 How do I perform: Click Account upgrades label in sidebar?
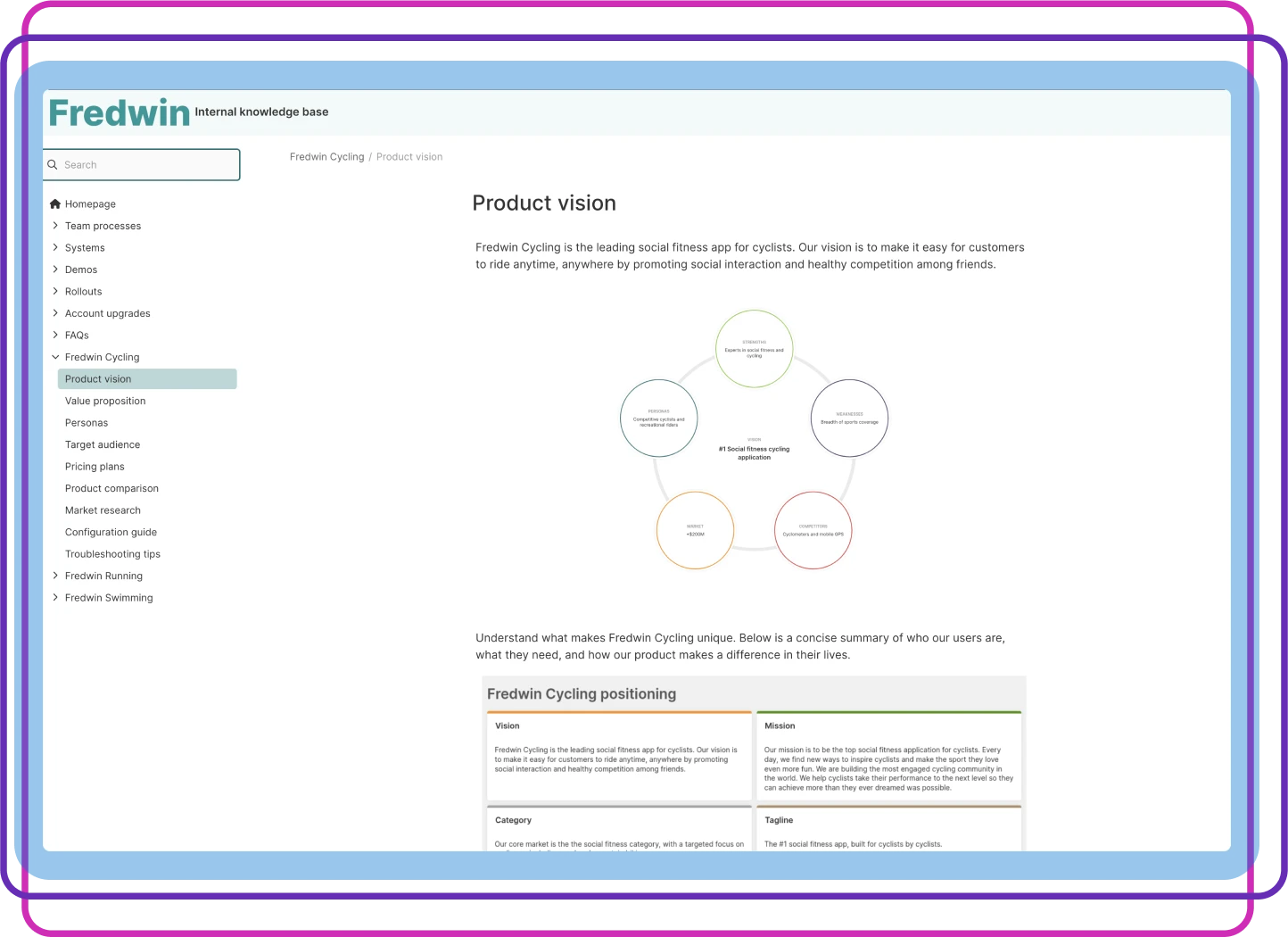point(107,314)
